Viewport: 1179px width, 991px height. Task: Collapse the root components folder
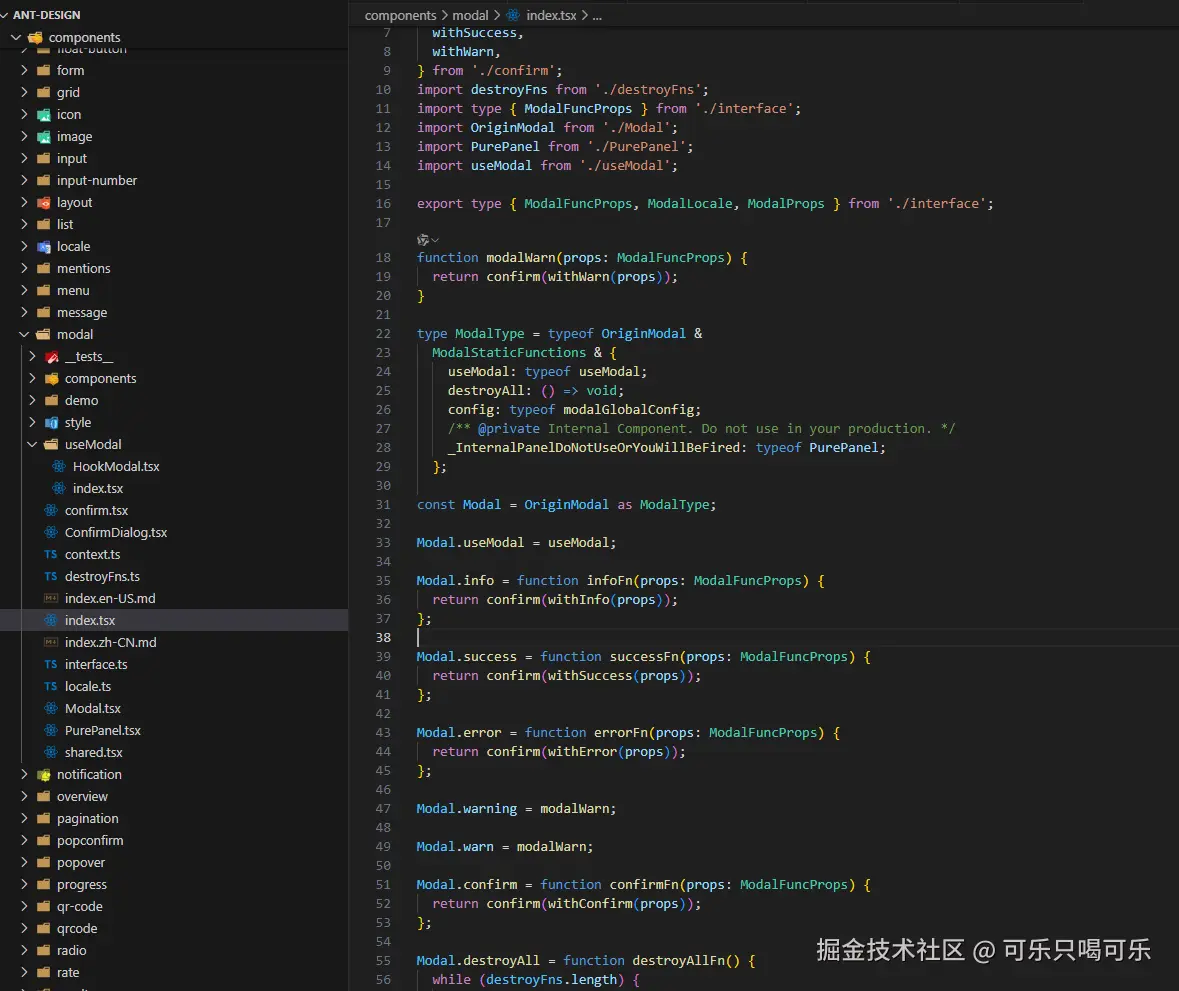coord(16,37)
